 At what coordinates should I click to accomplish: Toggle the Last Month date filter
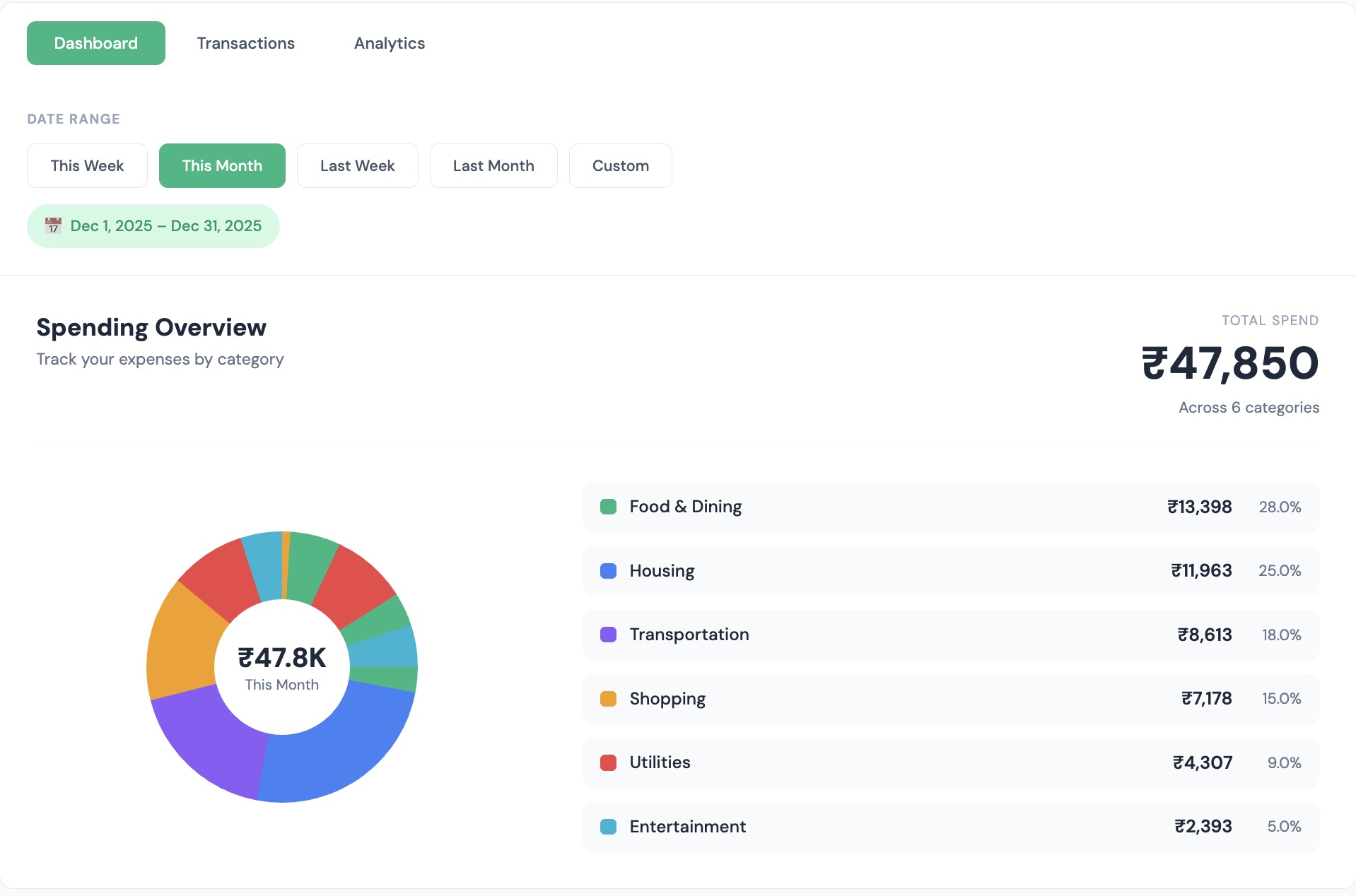tap(493, 165)
